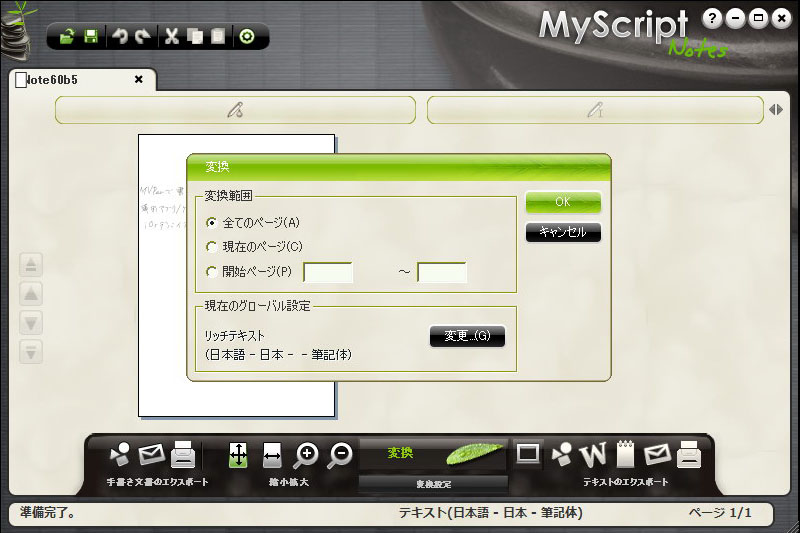
Task: Zoom out with the minus magnifier
Action: (x=340, y=455)
